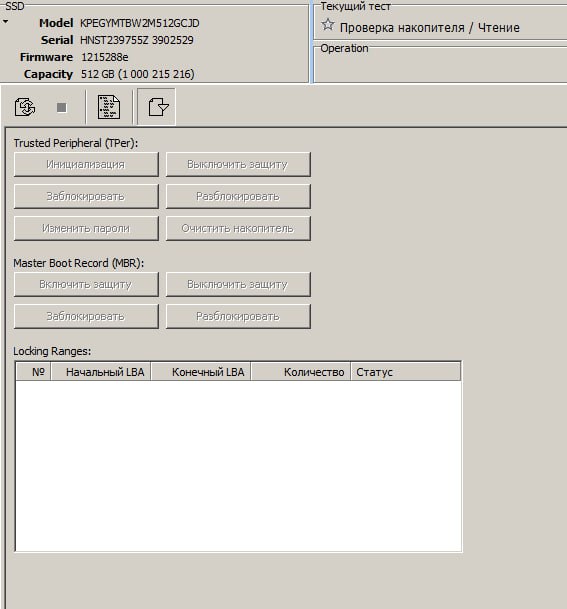Select the document with shield security icon
The width and height of the screenshot is (567, 609).
click(x=158, y=107)
